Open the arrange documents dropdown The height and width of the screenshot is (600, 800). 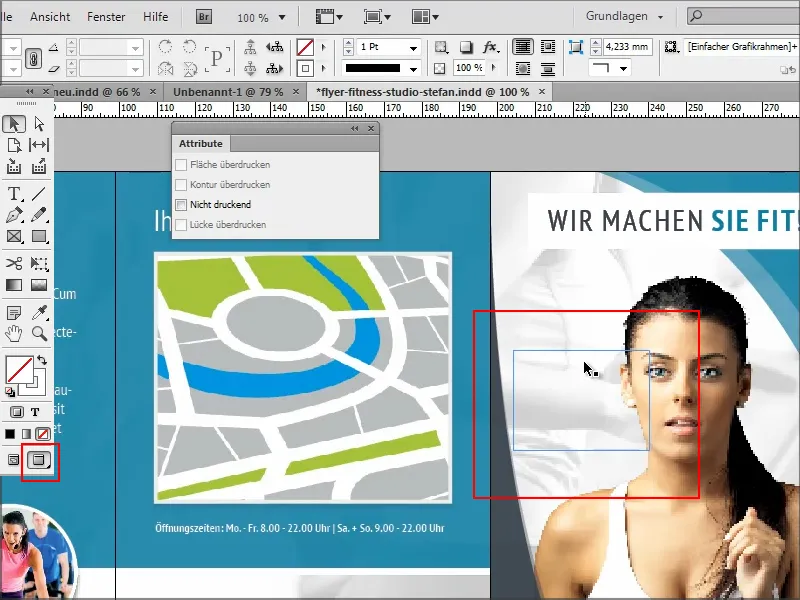tap(425, 17)
